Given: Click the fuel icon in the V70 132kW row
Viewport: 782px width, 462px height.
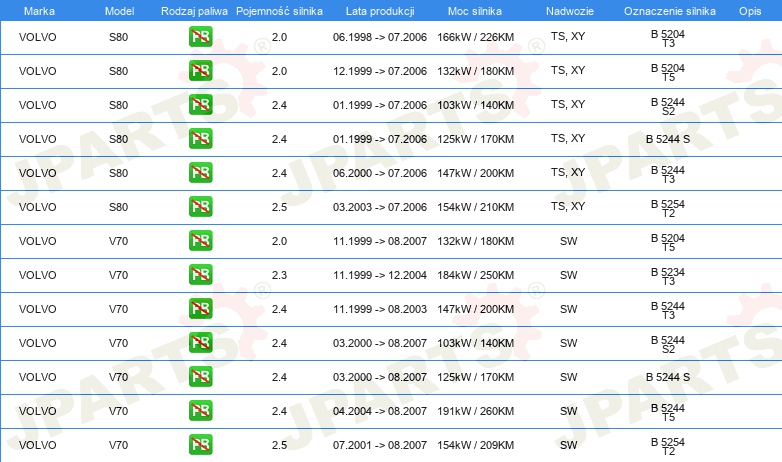Looking at the screenshot, I should (200, 240).
